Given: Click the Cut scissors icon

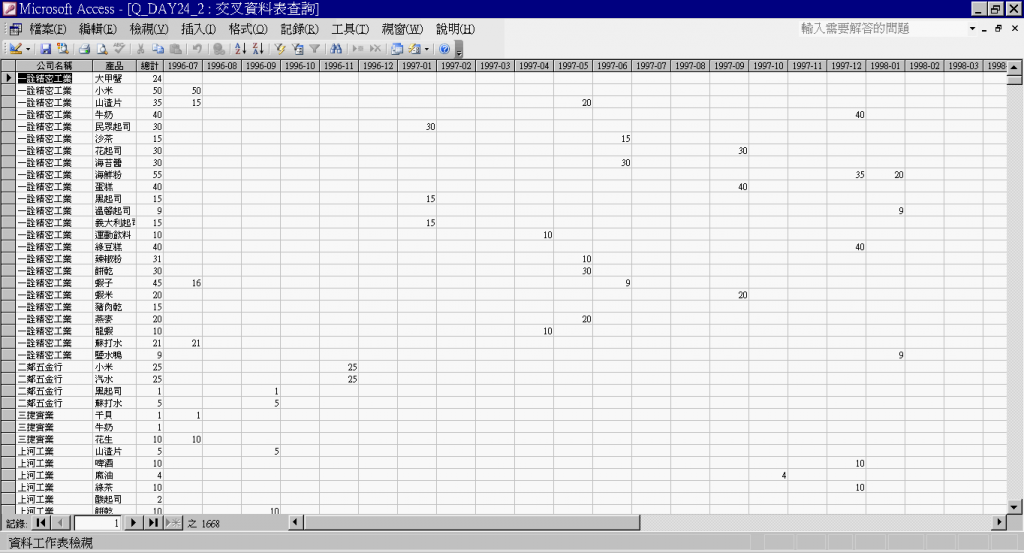Looking at the screenshot, I should pos(140,49).
